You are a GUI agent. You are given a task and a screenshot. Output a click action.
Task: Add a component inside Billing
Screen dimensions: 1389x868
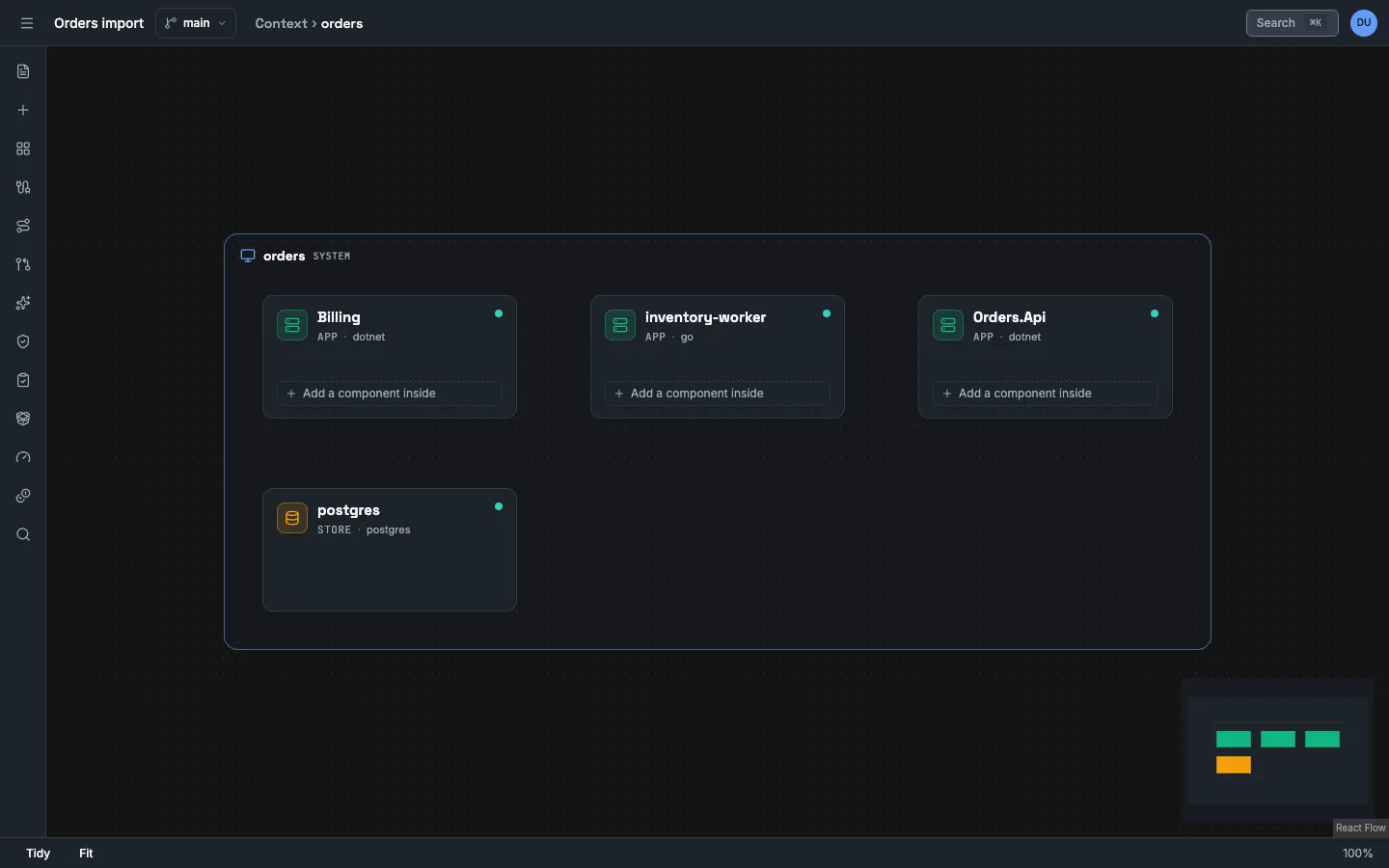pyautogui.click(x=390, y=393)
